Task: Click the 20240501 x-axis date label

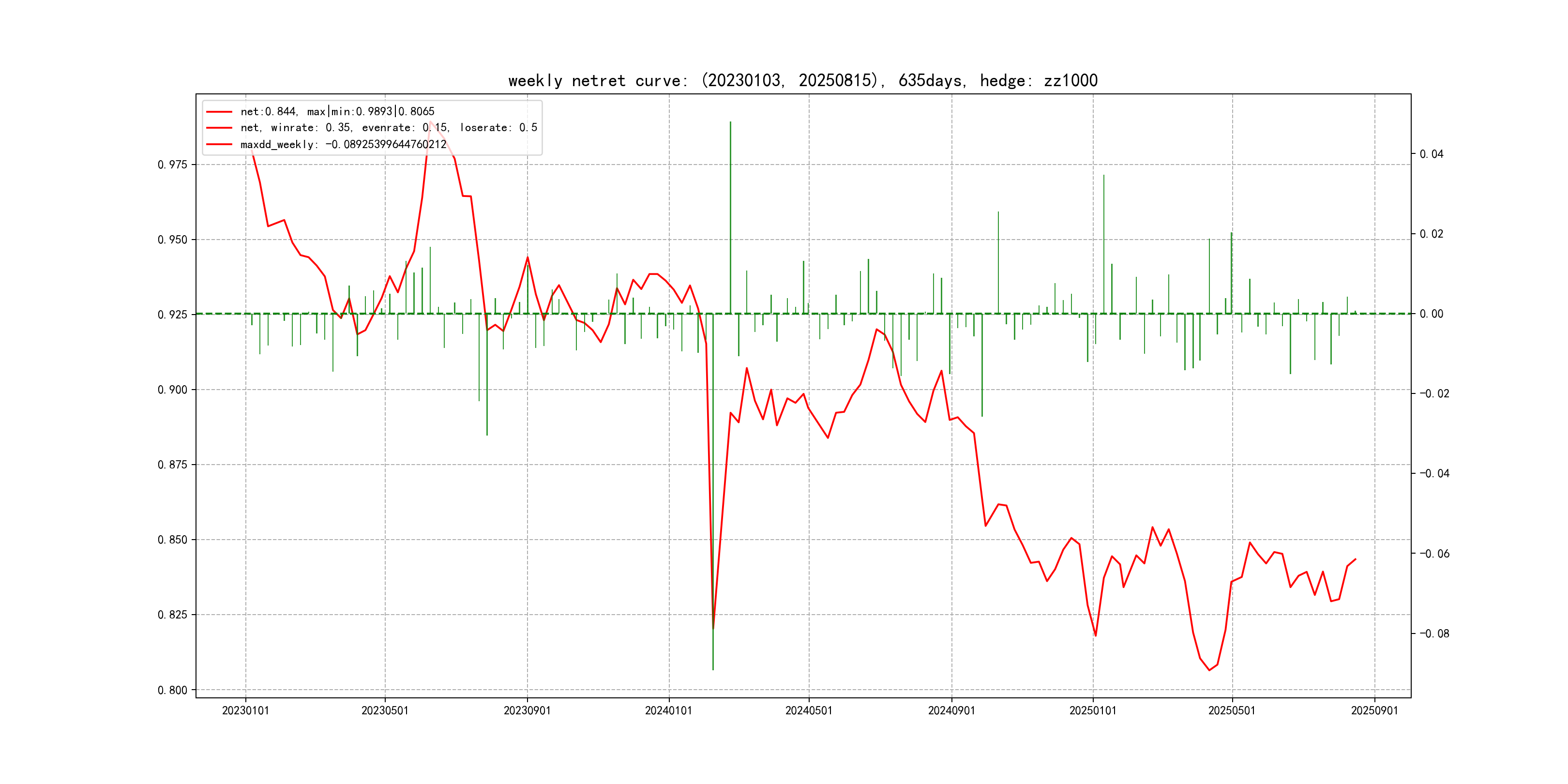Action: tap(808, 711)
